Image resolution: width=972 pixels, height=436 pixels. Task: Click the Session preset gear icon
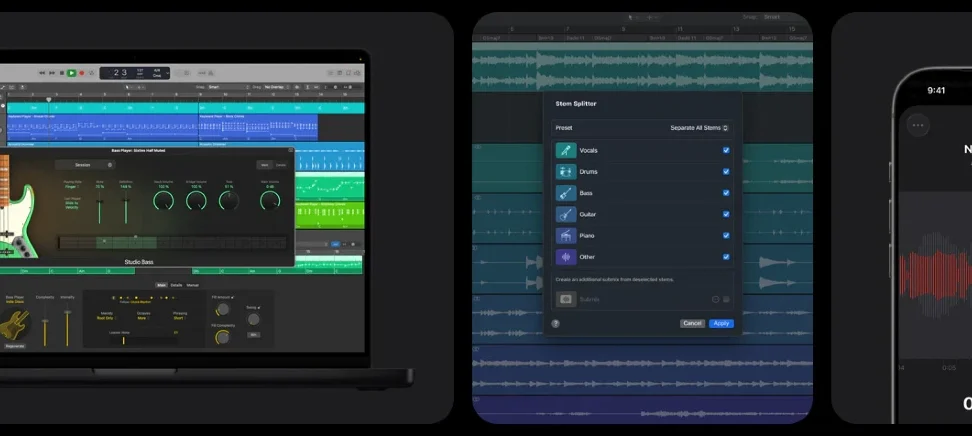110,165
